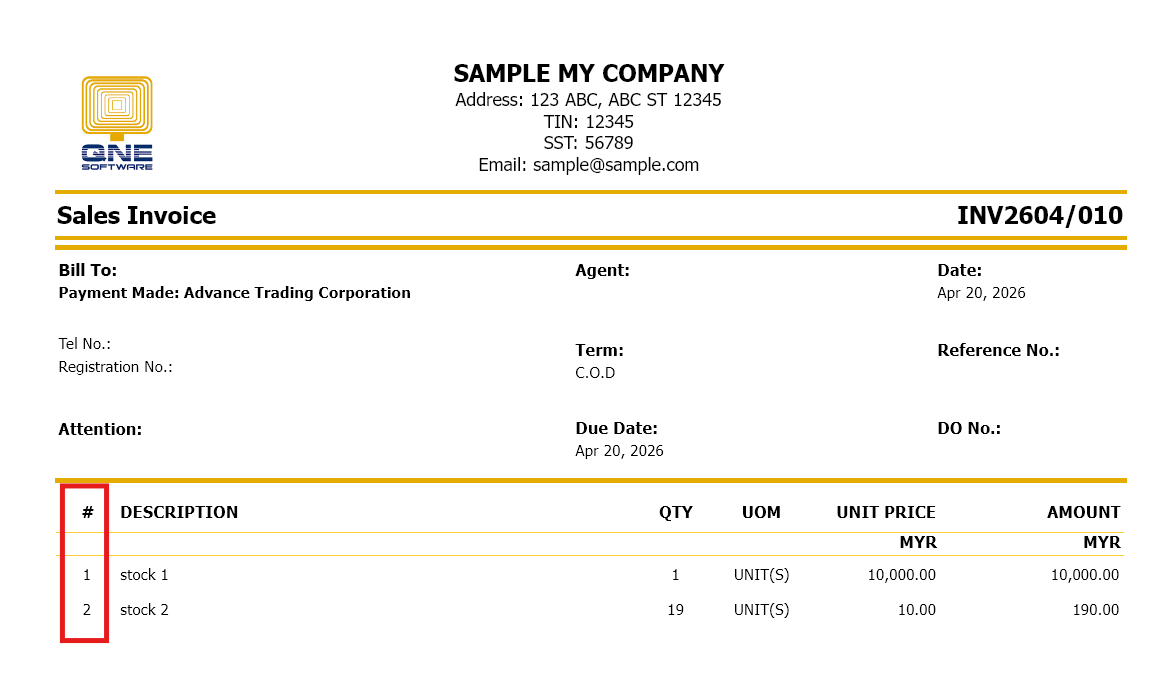Click the due date value under Due Date
This screenshot has height=697, width=1175.
(619, 451)
